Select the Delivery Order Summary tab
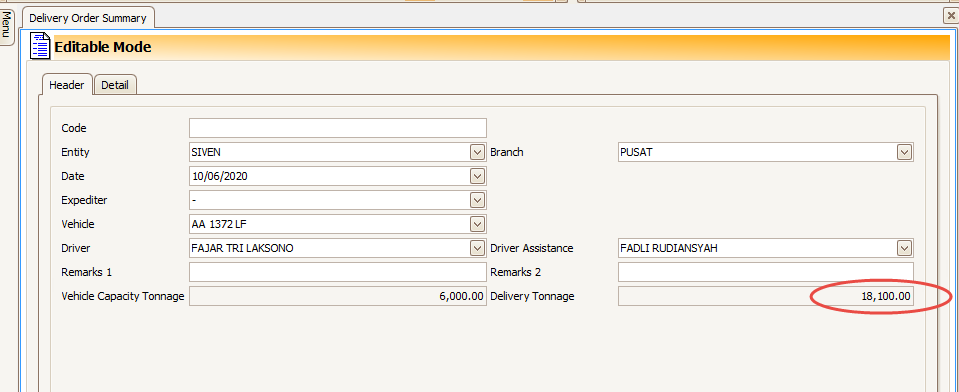The width and height of the screenshot is (959, 392). pyautogui.click(x=88, y=18)
